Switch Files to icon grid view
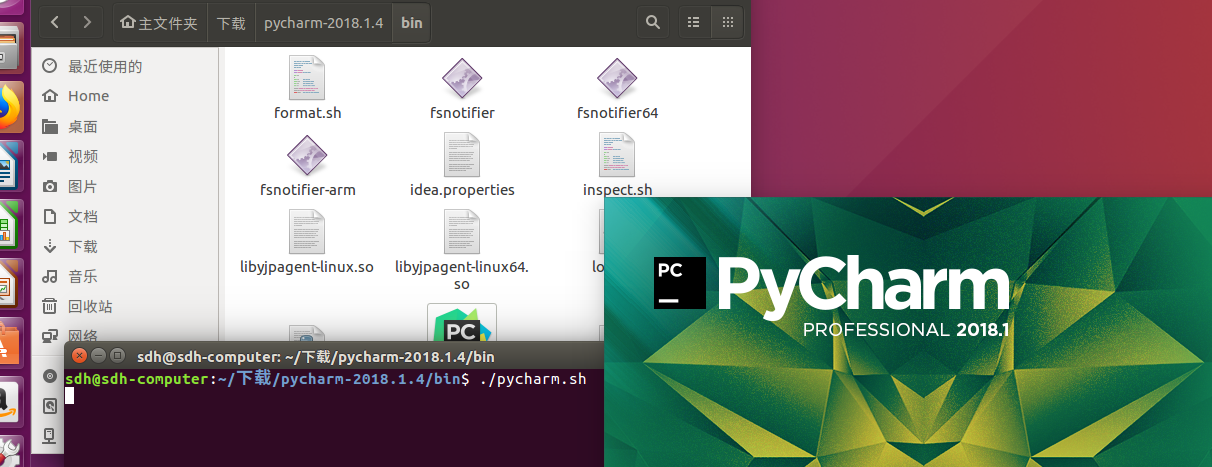Image resolution: width=1212 pixels, height=467 pixels. coord(727,22)
